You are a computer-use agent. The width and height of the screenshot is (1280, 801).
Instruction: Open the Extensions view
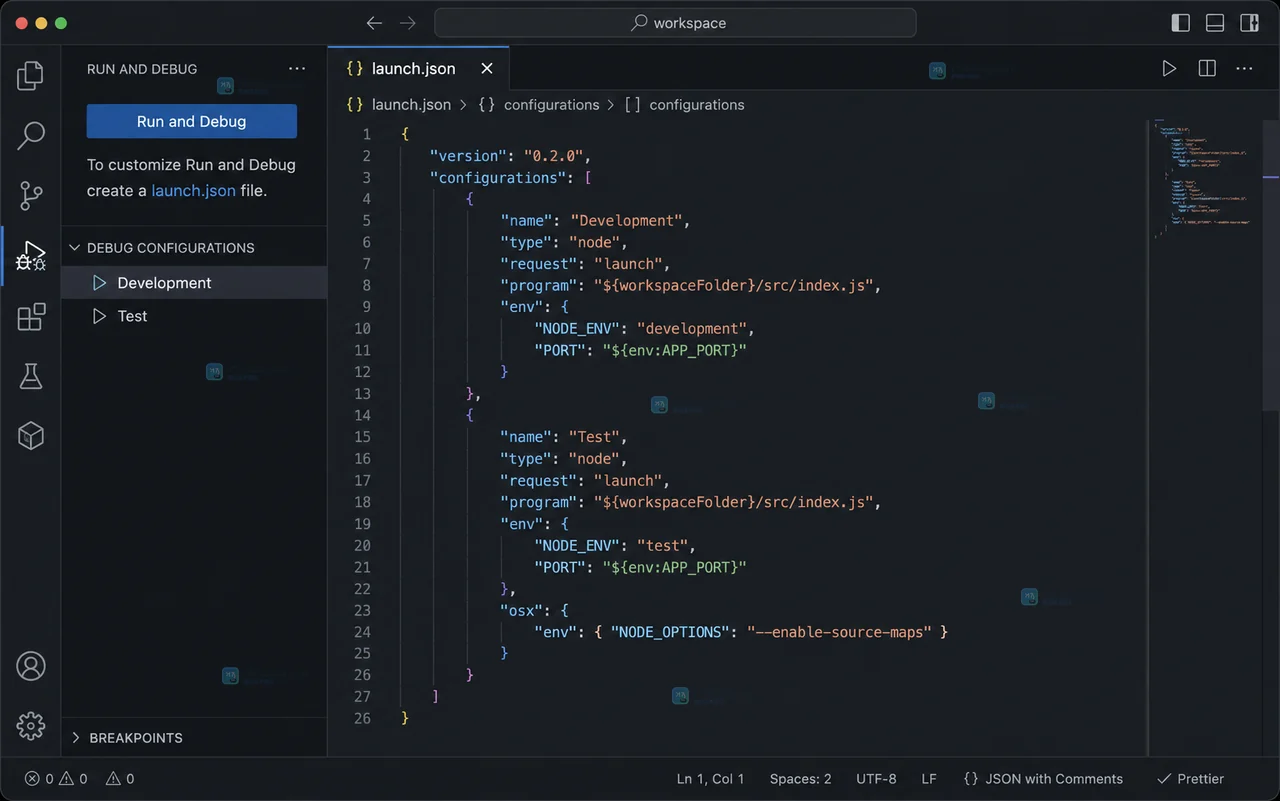31,316
